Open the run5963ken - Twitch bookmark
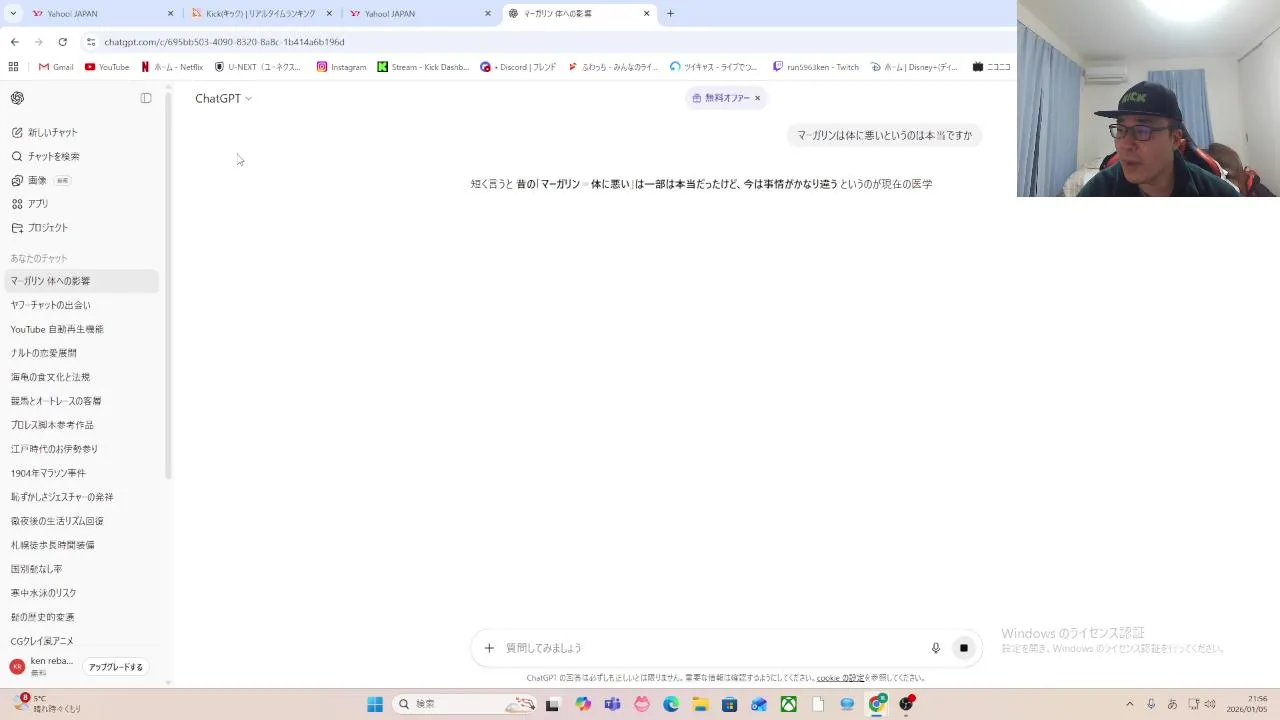Screen dimensions: 1280x720 816,67
